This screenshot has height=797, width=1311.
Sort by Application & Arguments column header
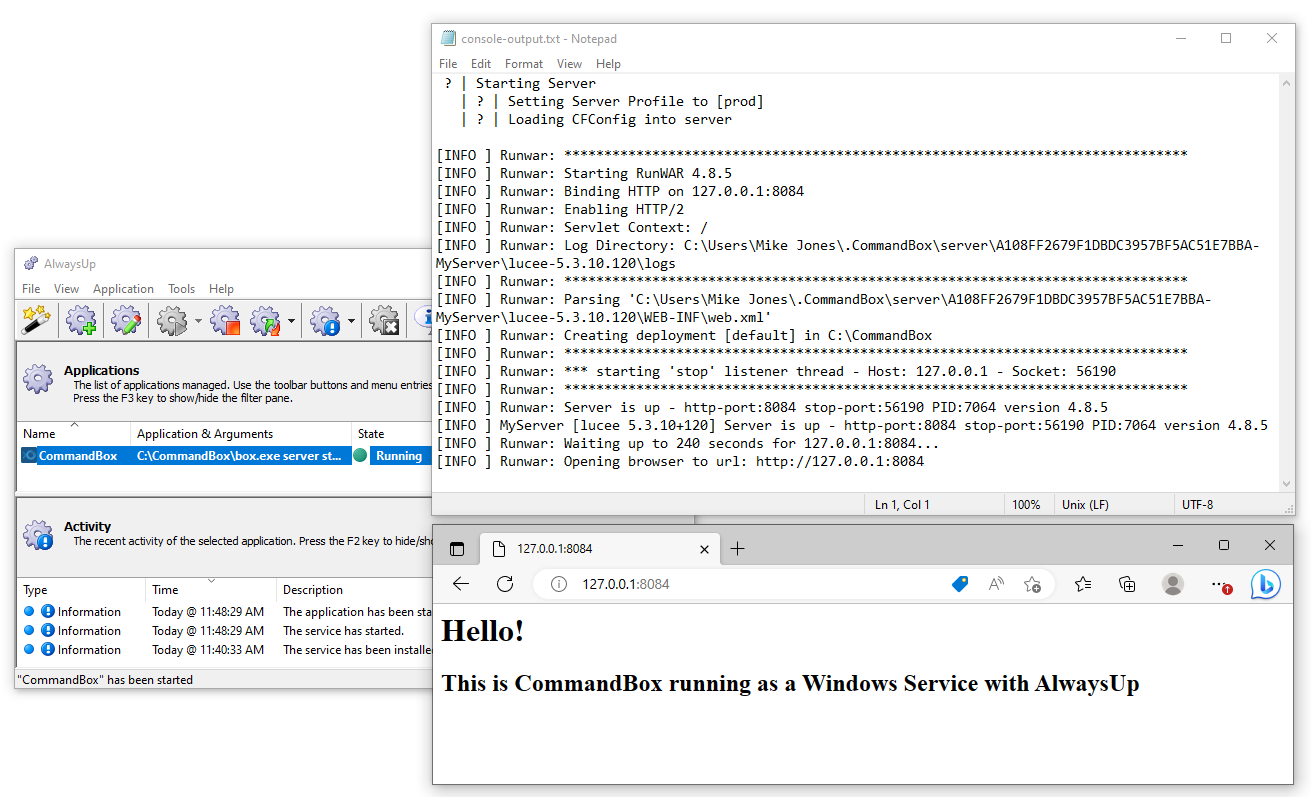coord(241,434)
